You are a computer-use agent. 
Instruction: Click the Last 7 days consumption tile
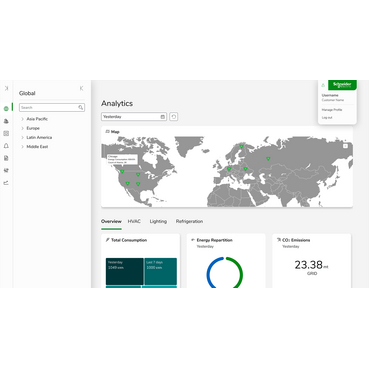pyautogui.click(x=161, y=271)
